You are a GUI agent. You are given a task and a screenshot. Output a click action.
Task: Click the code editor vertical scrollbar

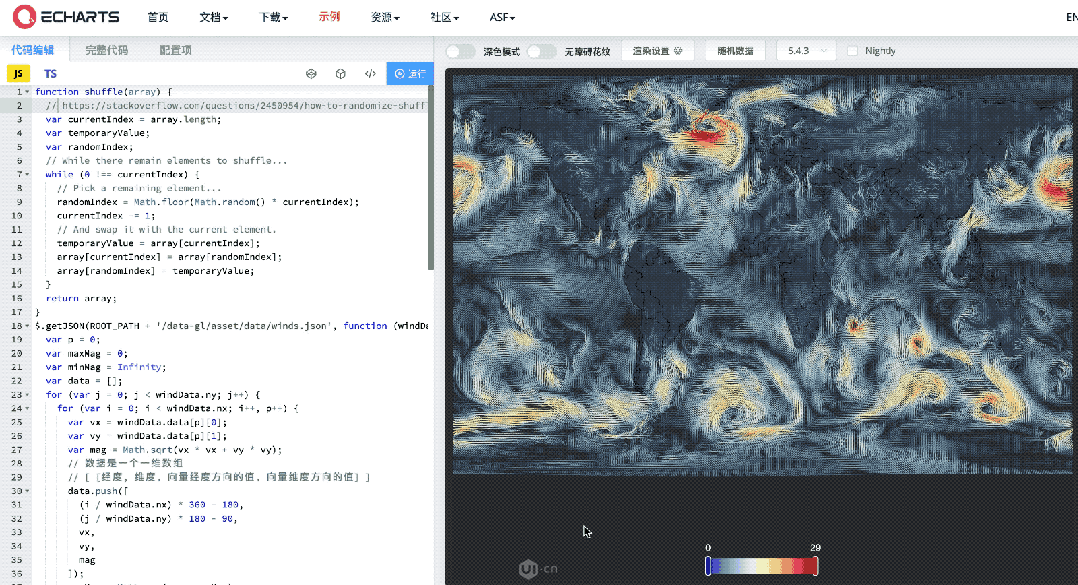point(430,179)
